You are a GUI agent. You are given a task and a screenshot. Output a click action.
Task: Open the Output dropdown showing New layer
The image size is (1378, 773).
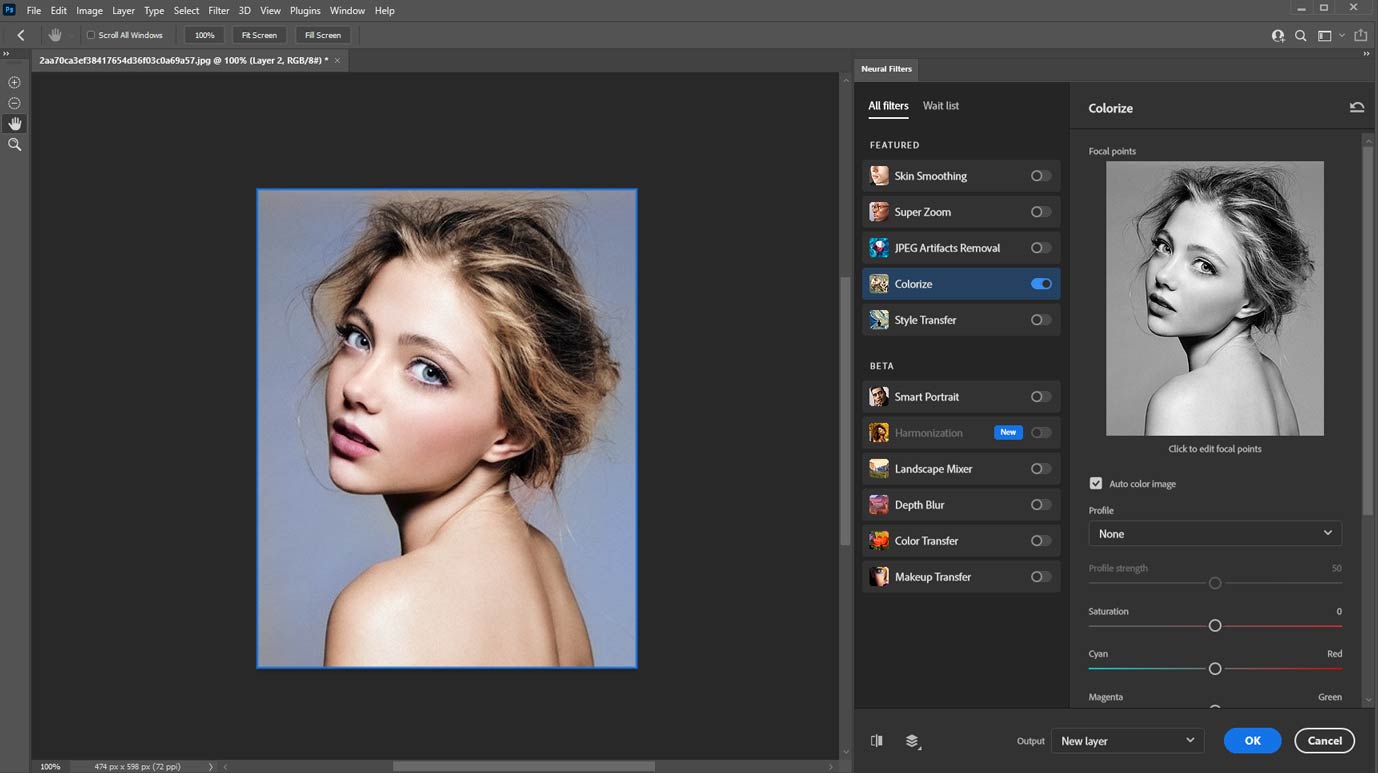(1127, 741)
